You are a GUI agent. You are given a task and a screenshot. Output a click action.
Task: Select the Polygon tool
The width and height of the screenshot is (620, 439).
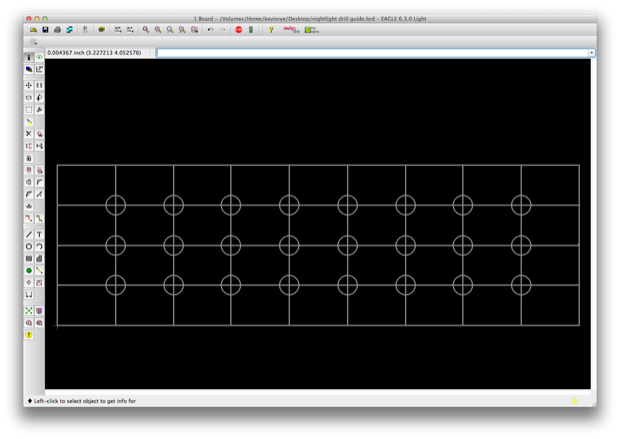[x=39, y=259]
